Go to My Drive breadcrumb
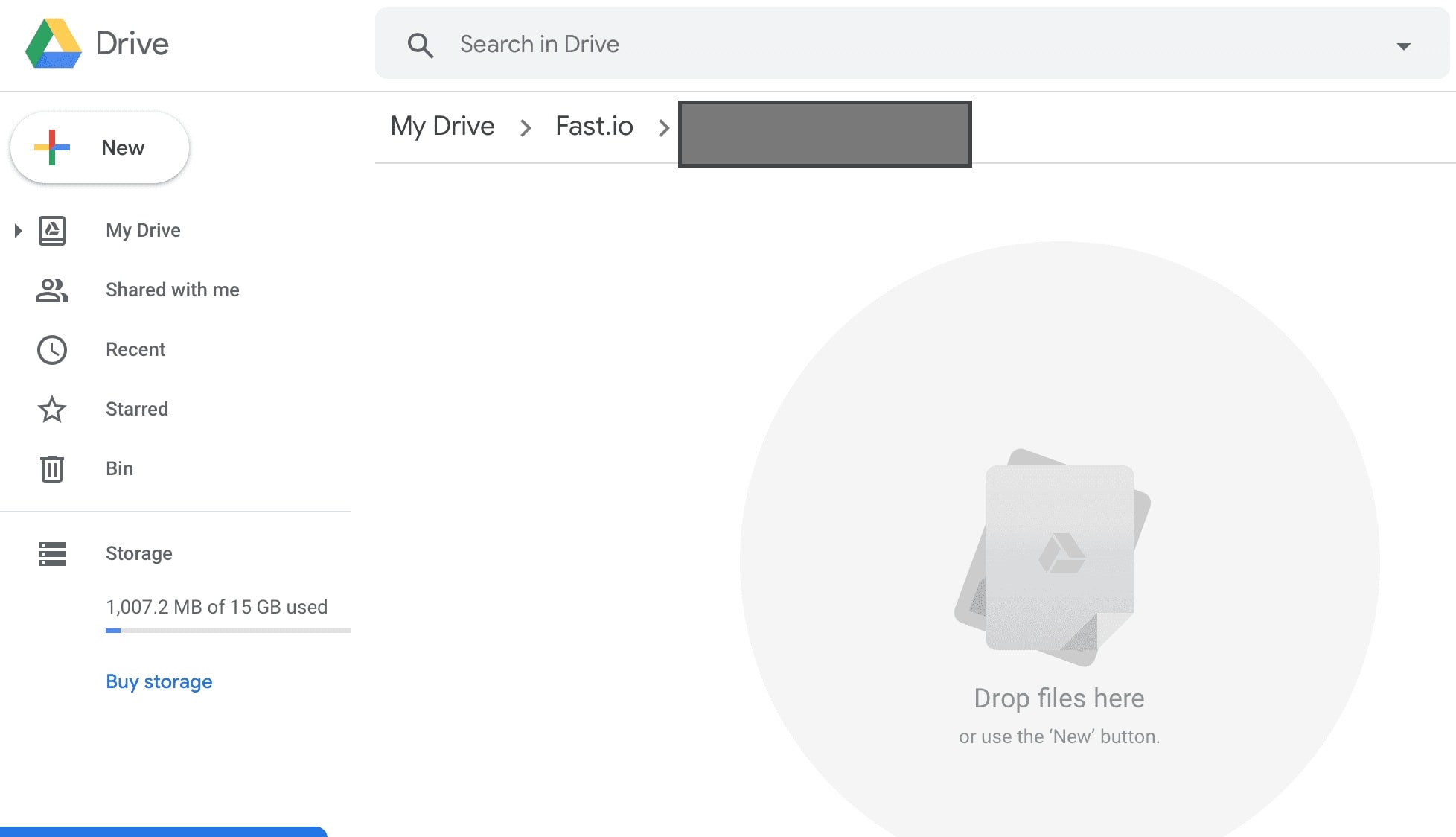1456x837 pixels. click(x=443, y=126)
